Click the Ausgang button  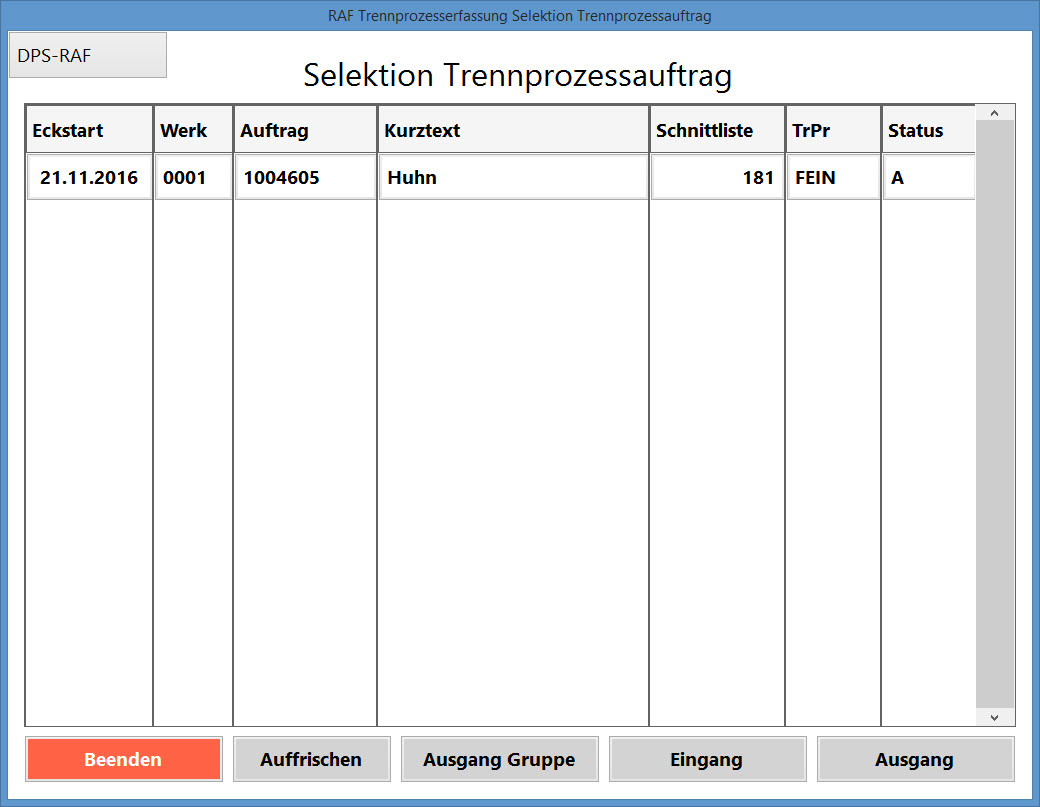[x=914, y=760]
